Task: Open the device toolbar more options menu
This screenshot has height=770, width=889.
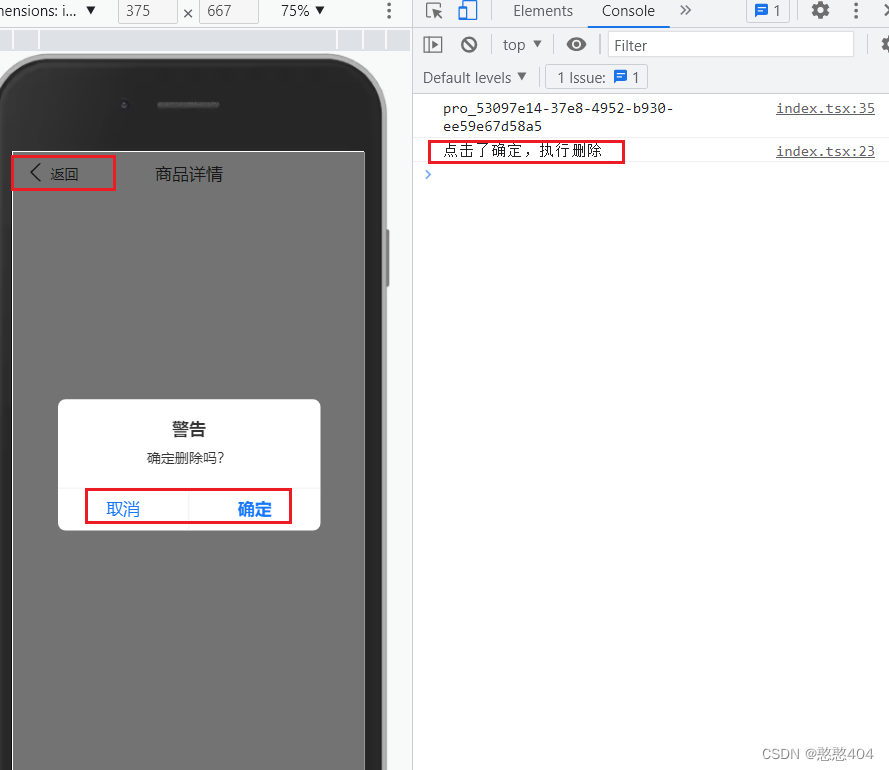Action: point(389,11)
